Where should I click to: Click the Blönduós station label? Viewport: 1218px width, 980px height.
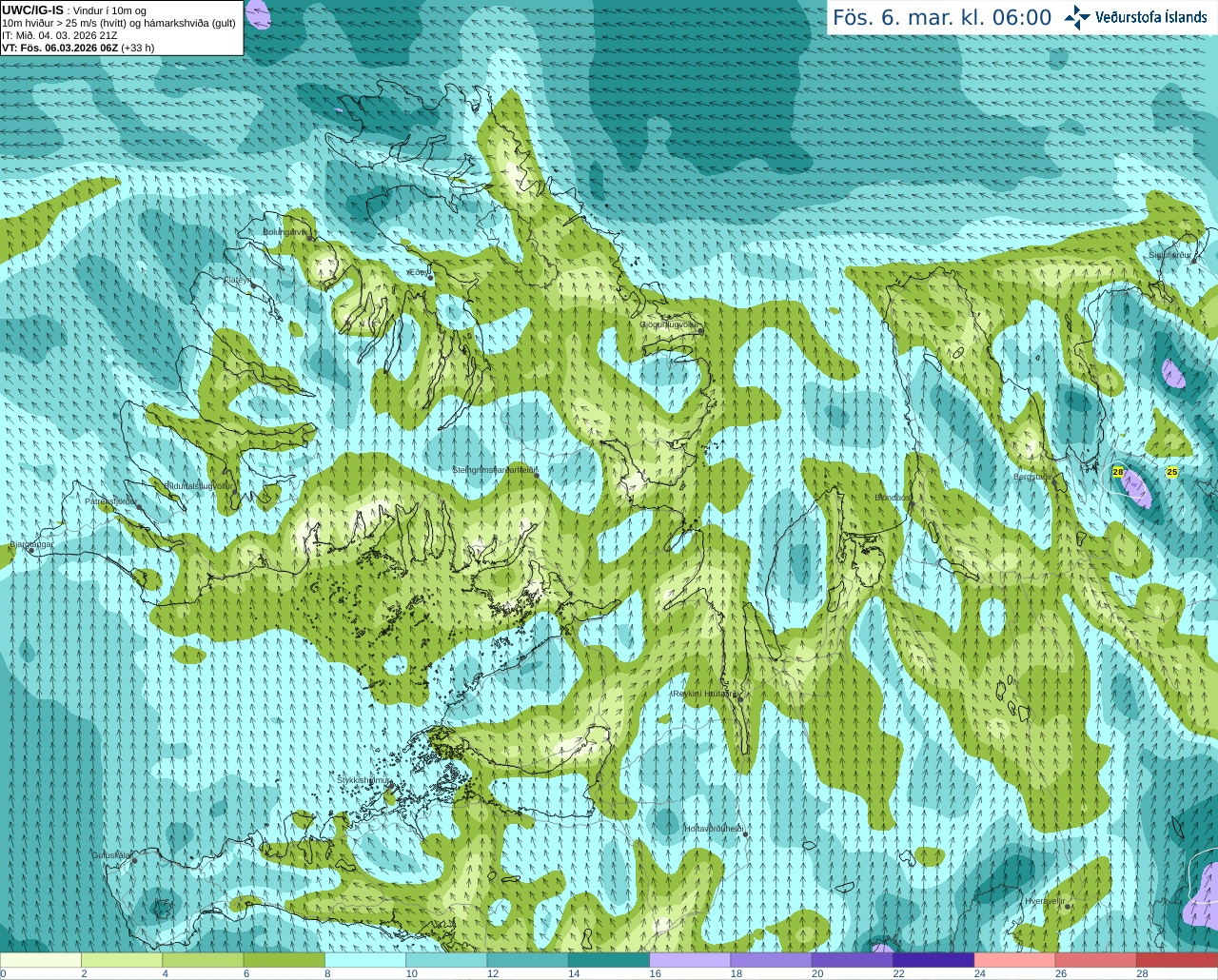coord(893,498)
